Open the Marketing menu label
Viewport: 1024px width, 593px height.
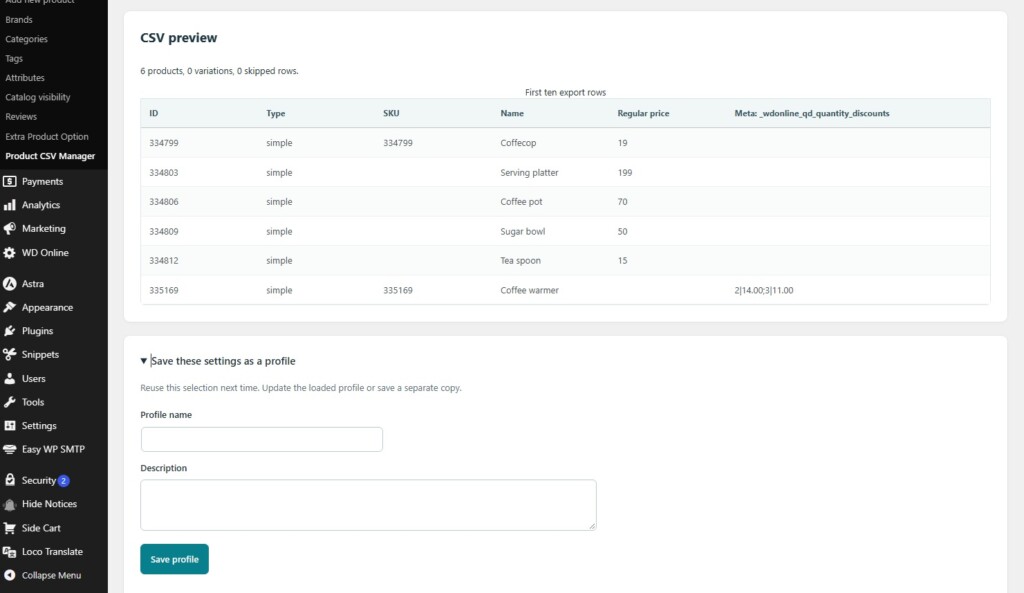pos(44,229)
